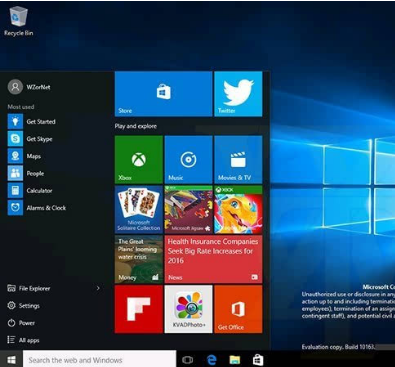Launch the Movies & TV tile
The height and width of the screenshot is (367, 395).
point(238,160)
